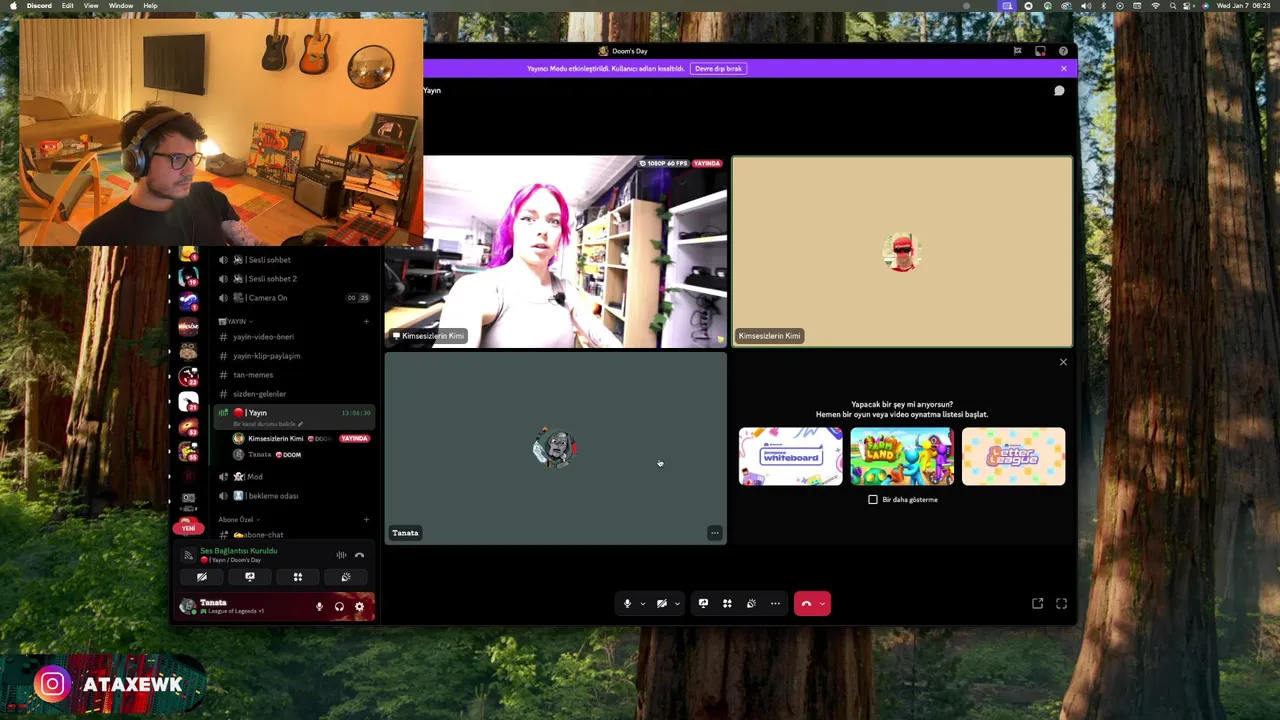This screenshot has width=1280, height=720.
Task: Toggle camera button in sidebar voice panel
Action: (x=202, y=577)
